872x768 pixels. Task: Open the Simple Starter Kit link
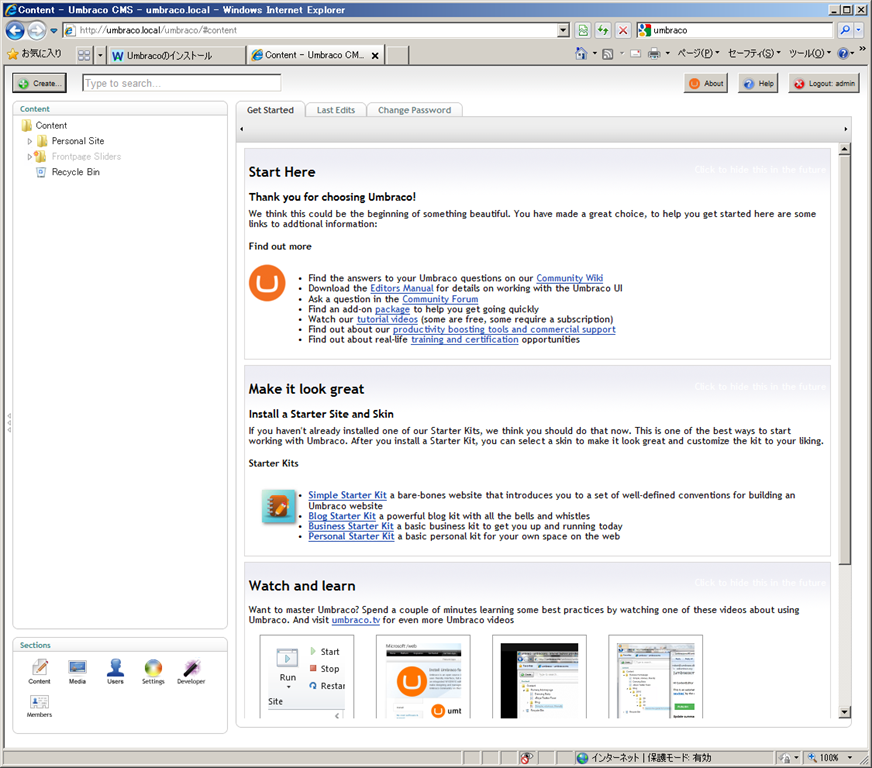click(x=348, y=495)
